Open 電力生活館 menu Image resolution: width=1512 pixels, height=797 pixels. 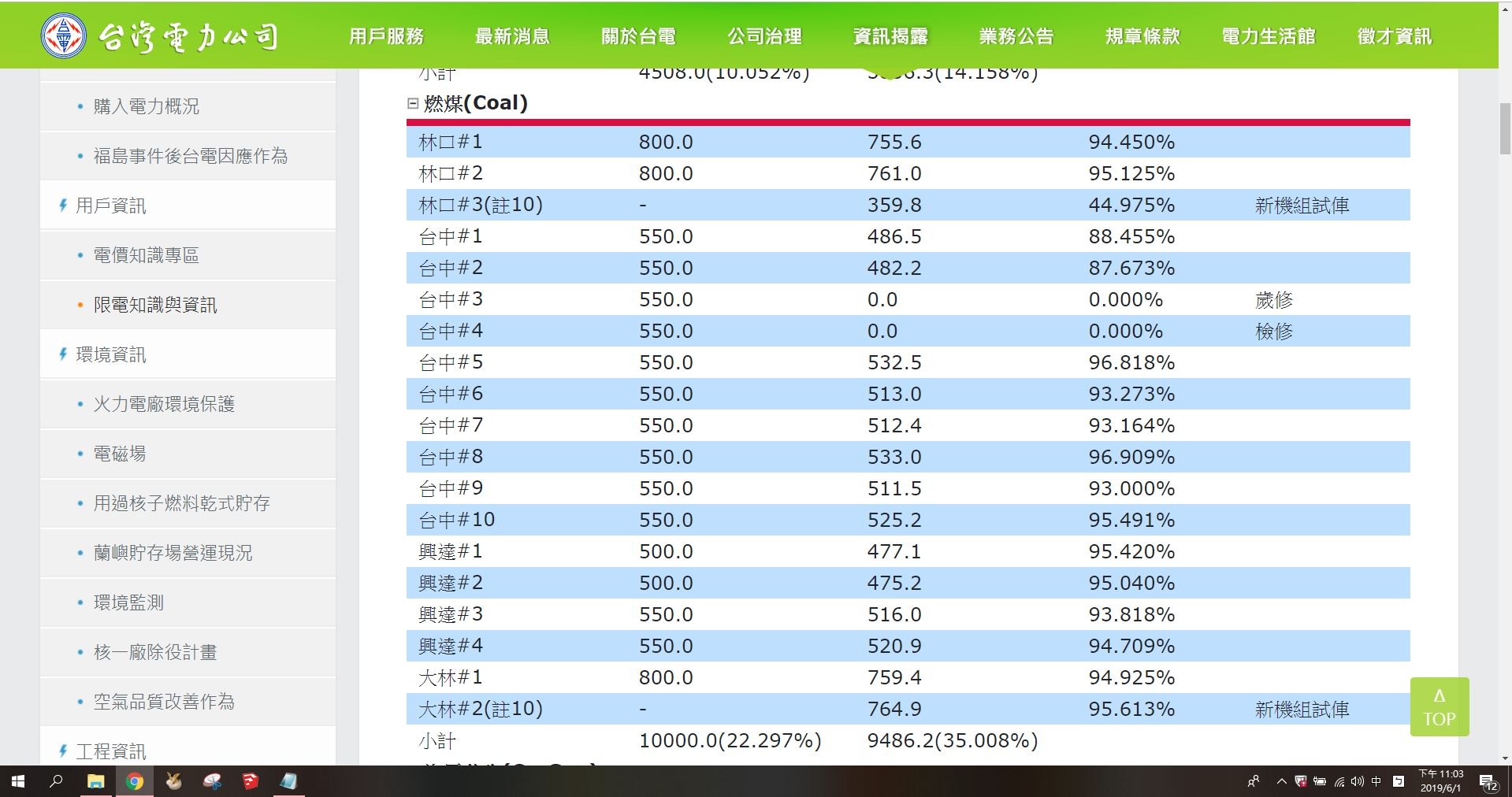pos(1269,36)
